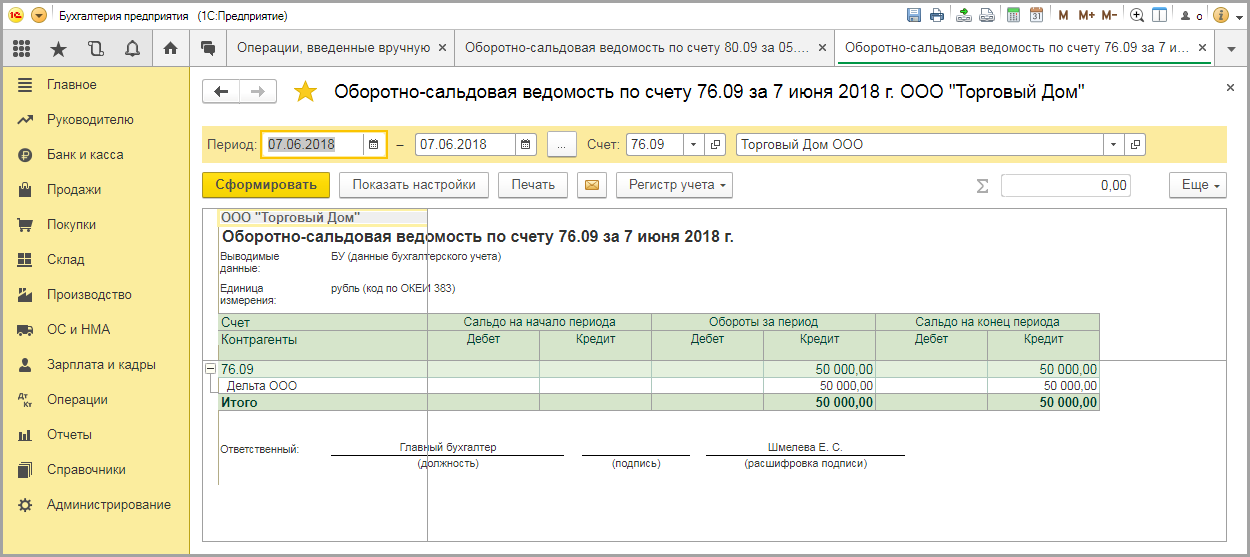Open the Еще dropdown menu
1250x557 pixels.
click(x=1197, y=185)
